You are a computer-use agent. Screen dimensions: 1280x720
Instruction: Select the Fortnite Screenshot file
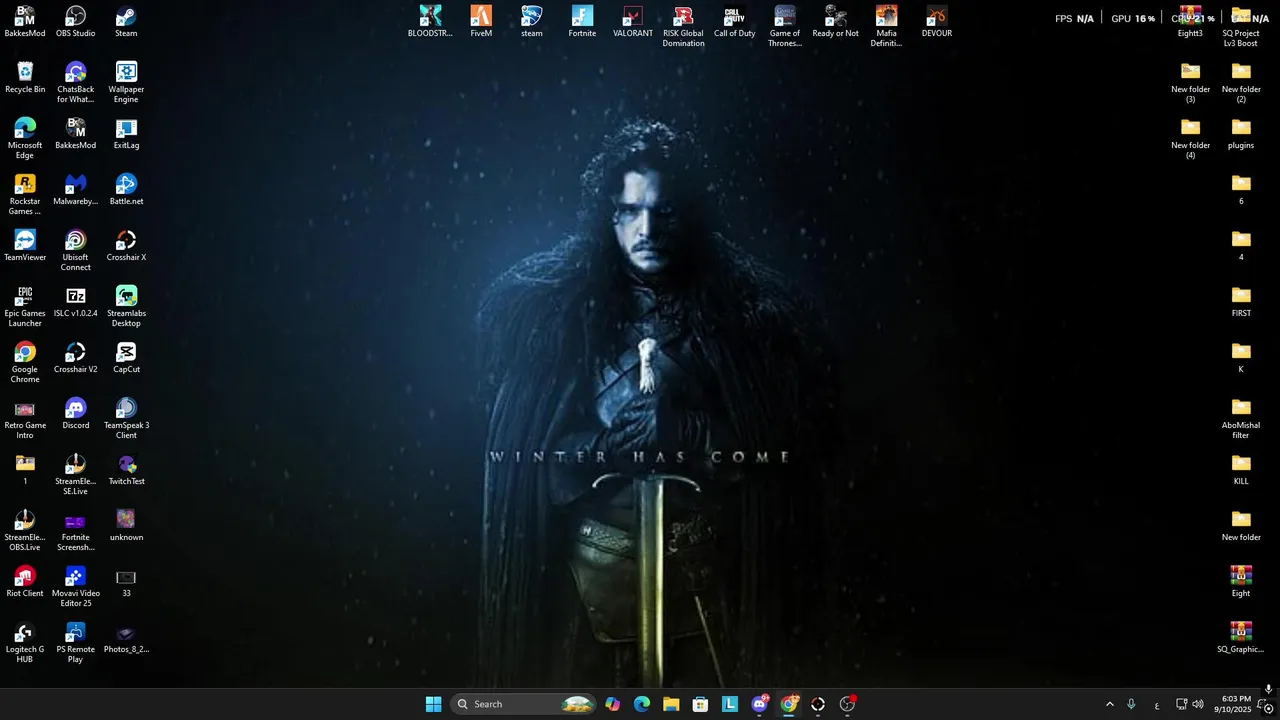[x=76, y=531]
